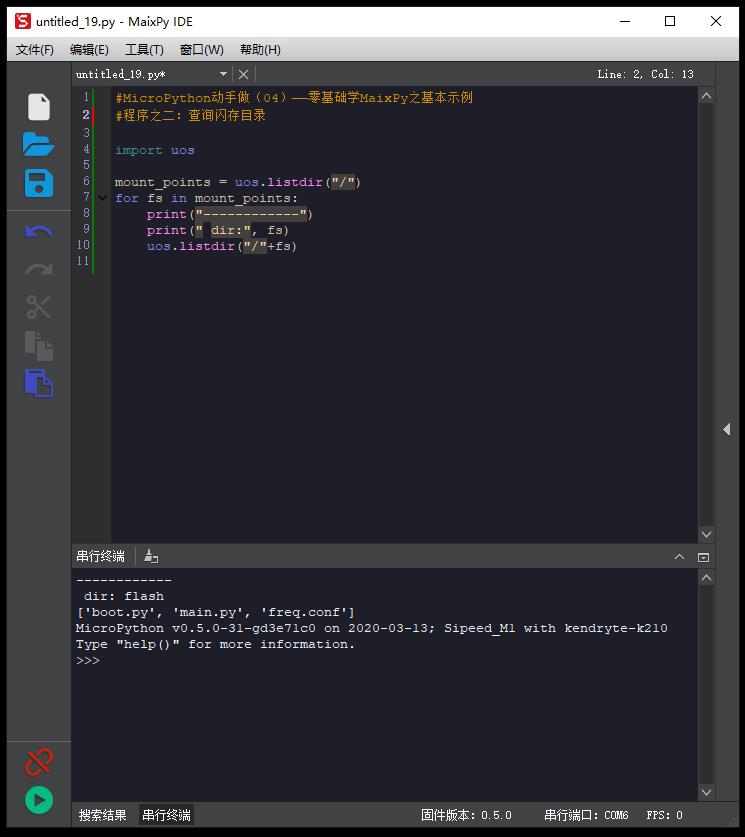
Task: Click the import uos code line
Action: pos(155,151)
